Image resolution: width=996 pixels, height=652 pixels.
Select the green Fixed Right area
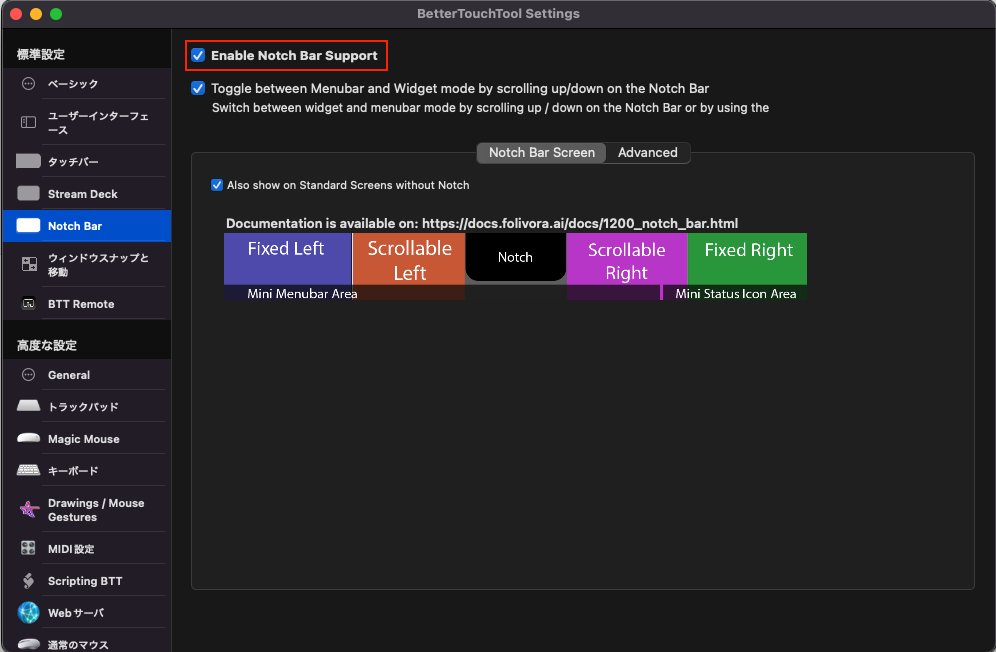click(x=748, y=259)
